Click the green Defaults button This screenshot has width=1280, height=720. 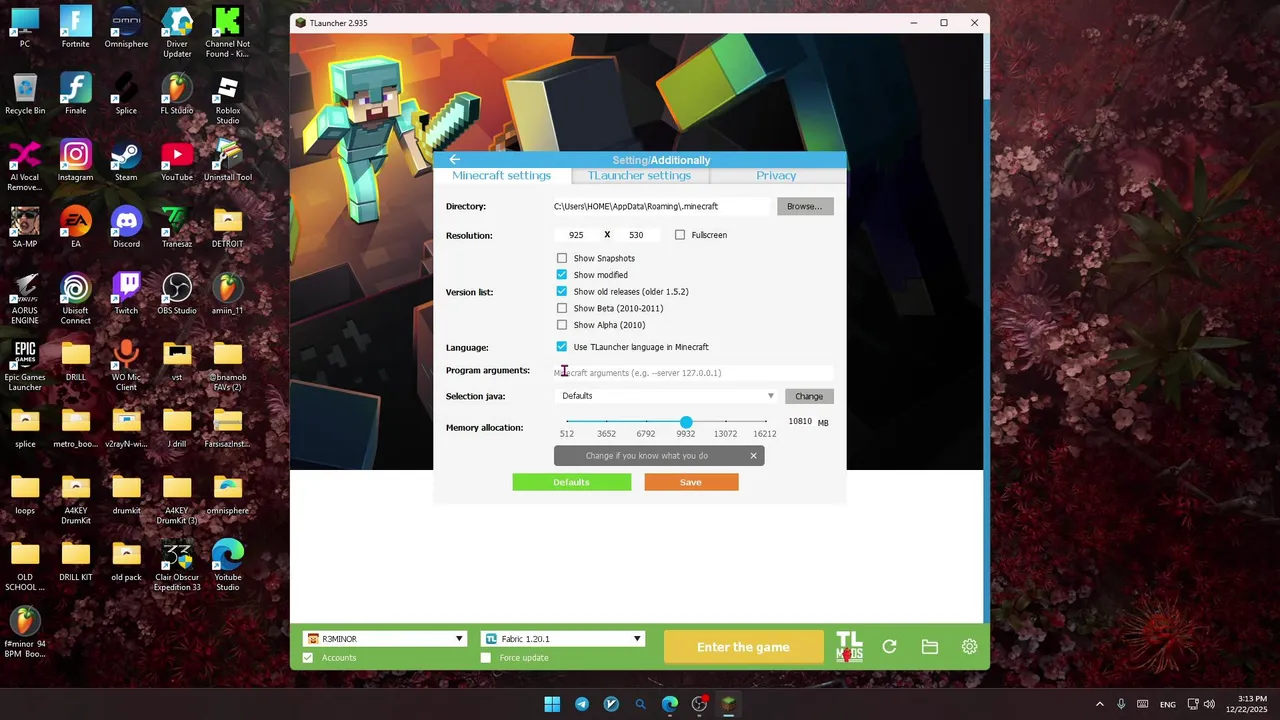(x=572, y=482)
